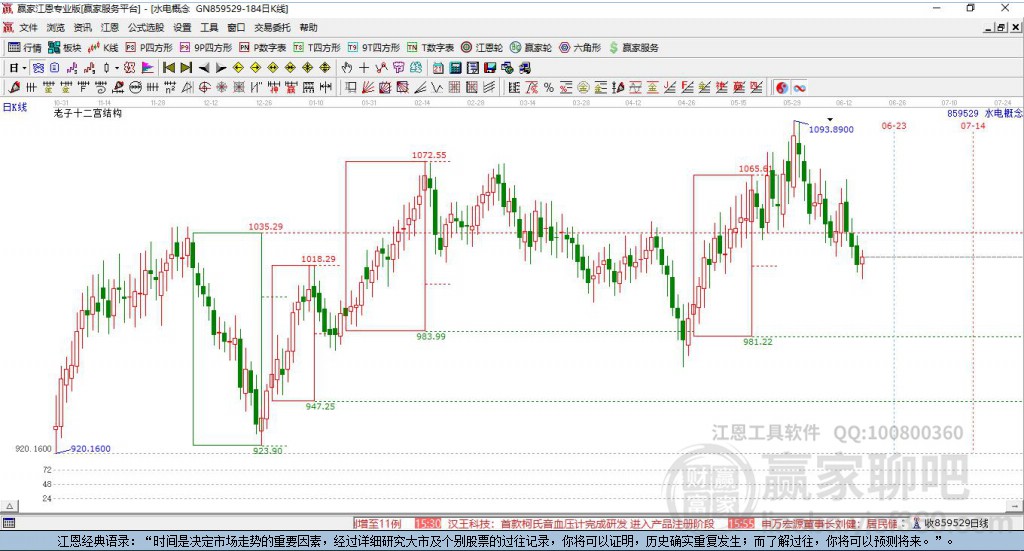1024x551 pixels.
Task: Click the blue infinity loop icon
Action: (799, 87)
